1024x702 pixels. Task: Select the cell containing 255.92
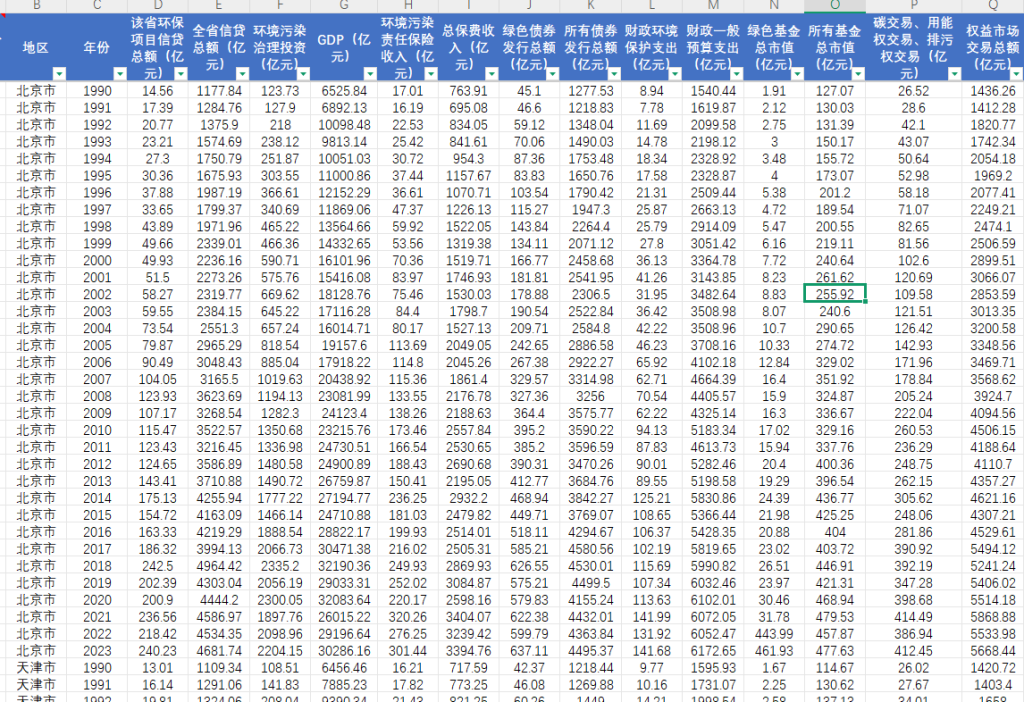[834, 294]
